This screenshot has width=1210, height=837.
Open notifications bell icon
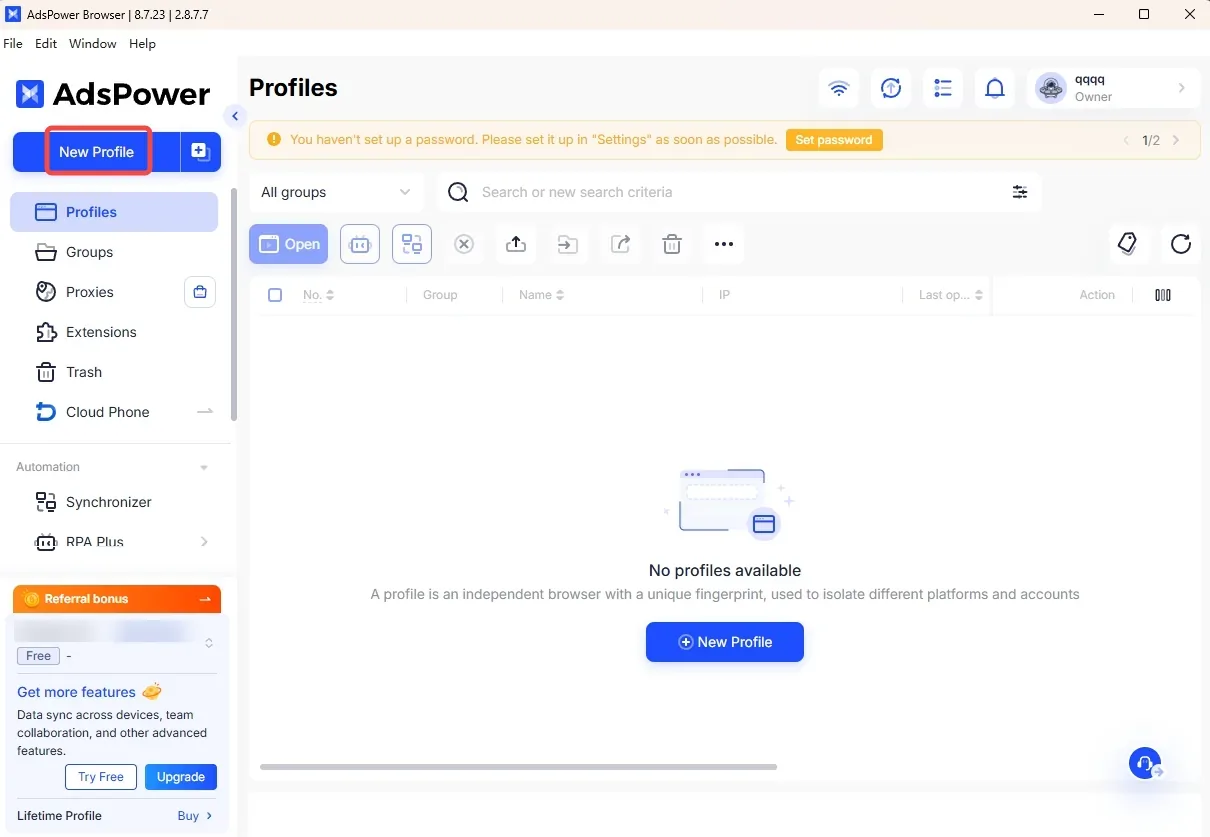[995, 89]
